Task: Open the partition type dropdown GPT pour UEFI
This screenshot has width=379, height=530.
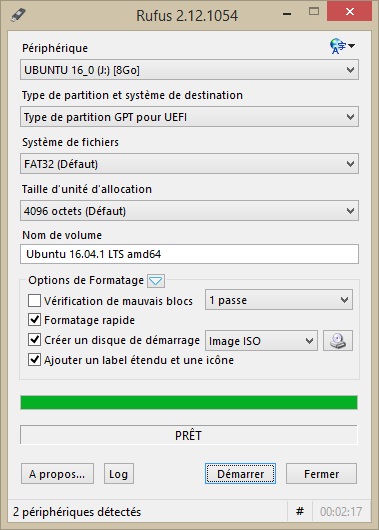Action: click(x=189, y=117)
